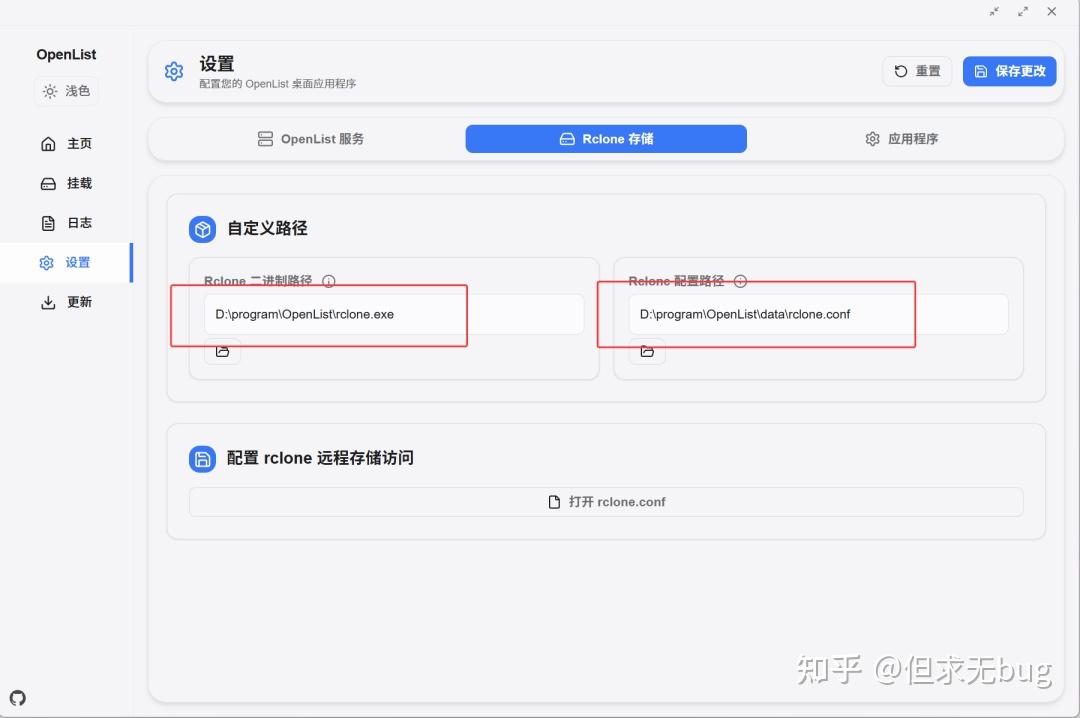The height and width of the screenshot is (718, 1080).
Task: Click the 配置 rclone 远程存储访问 disk icon
Action: pyautogui.click(x=202, y=459)
